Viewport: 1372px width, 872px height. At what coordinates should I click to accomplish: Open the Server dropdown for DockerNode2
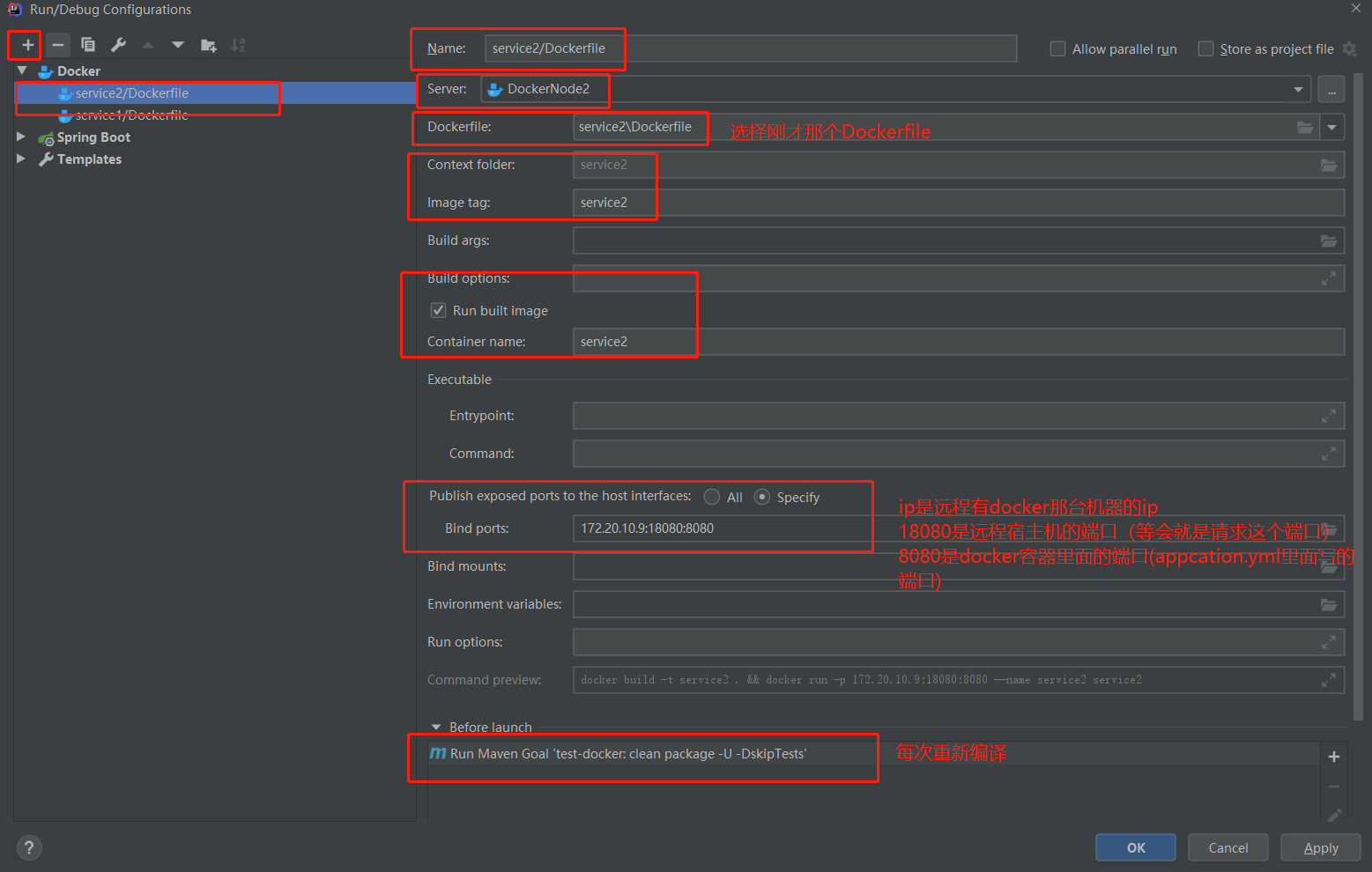click(1298, 89)
